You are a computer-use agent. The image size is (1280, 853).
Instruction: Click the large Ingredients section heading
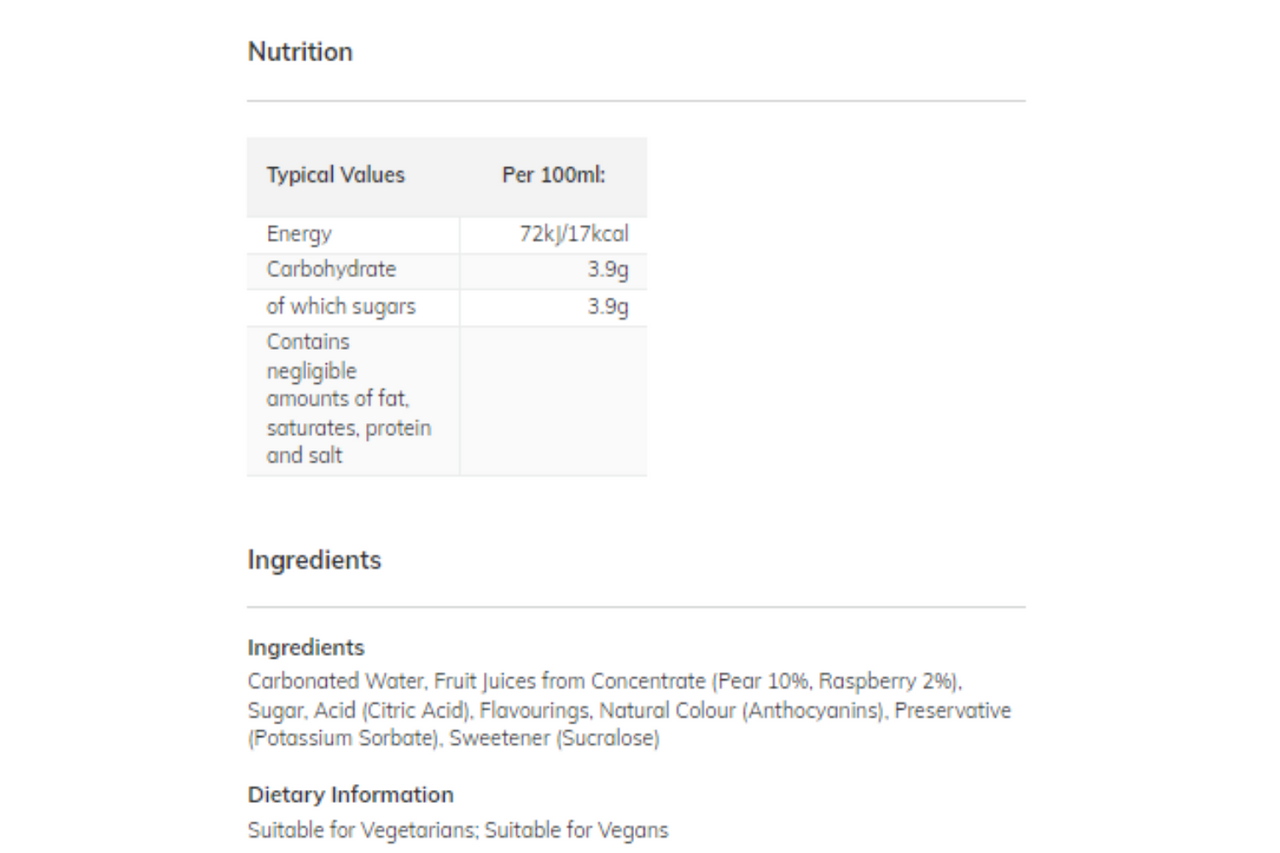pyautogui.click(x=314, y=560)
